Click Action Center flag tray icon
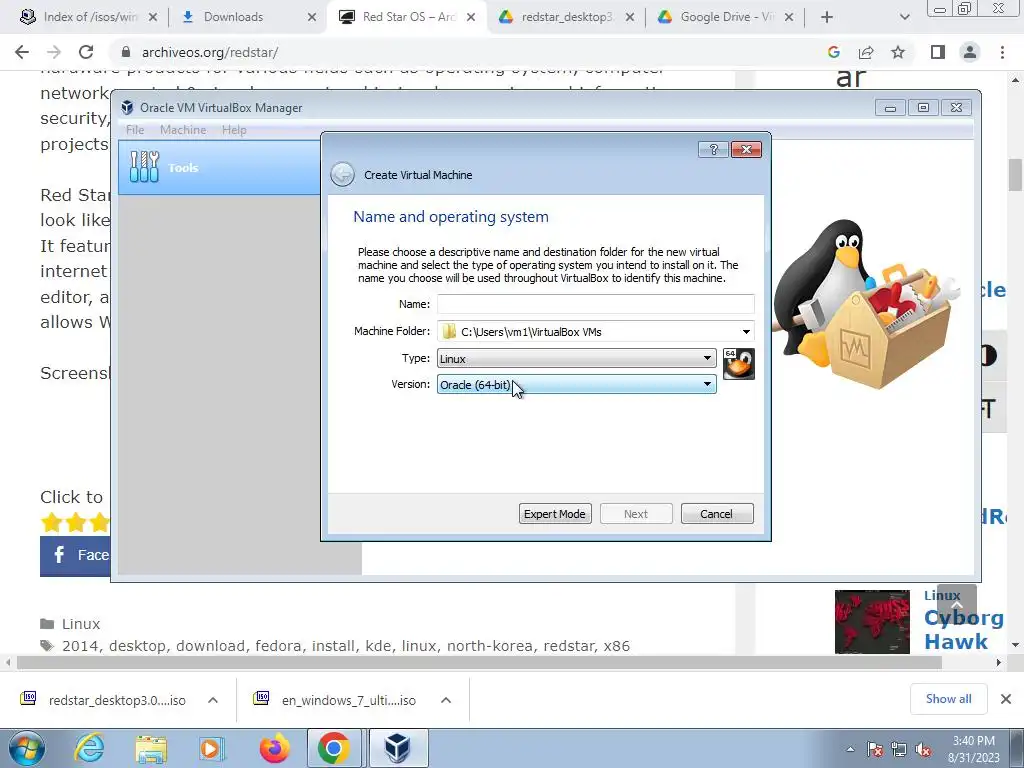 coord(875,750)
